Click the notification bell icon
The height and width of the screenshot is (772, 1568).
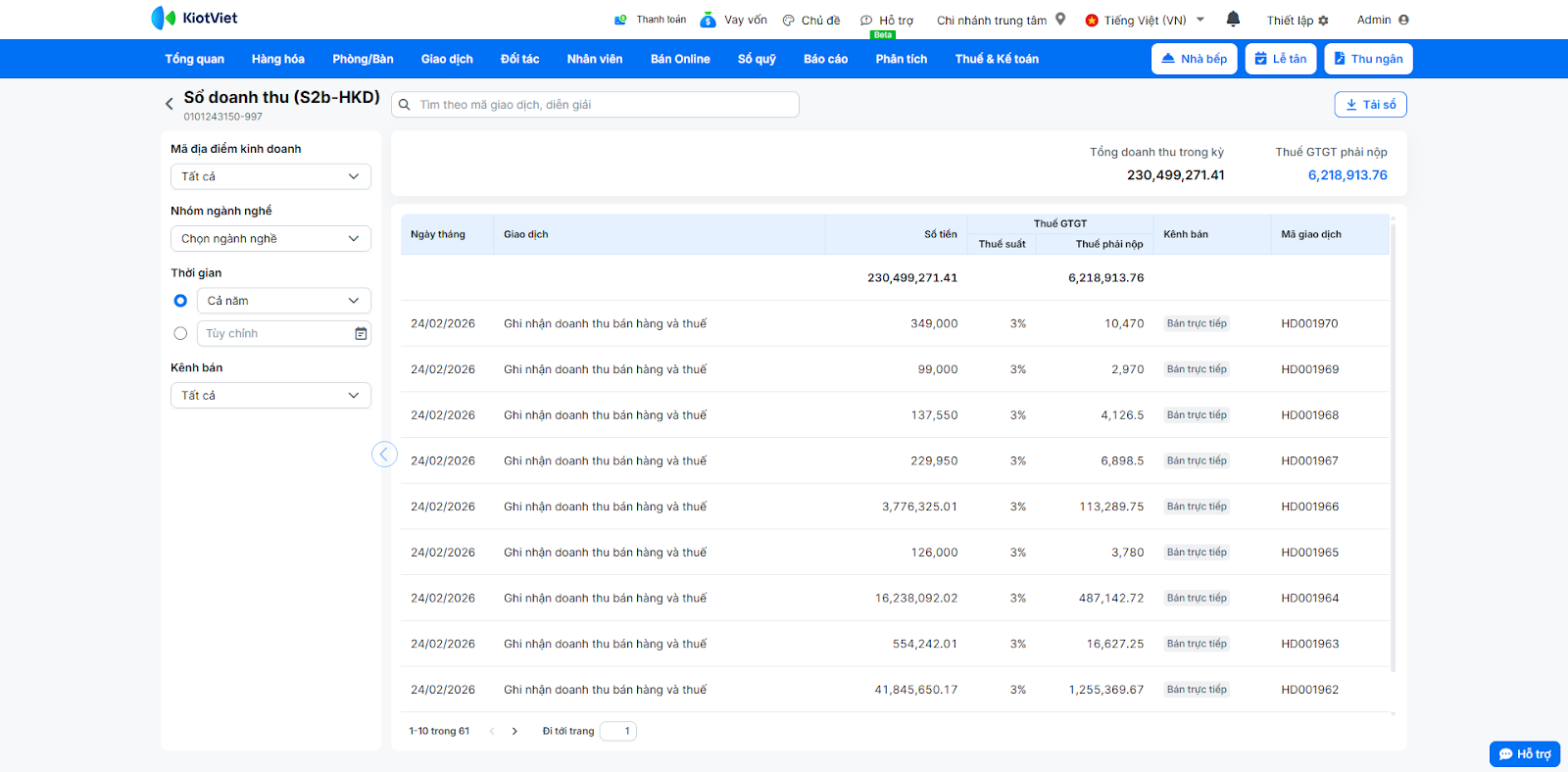[x=1233, y=19]
